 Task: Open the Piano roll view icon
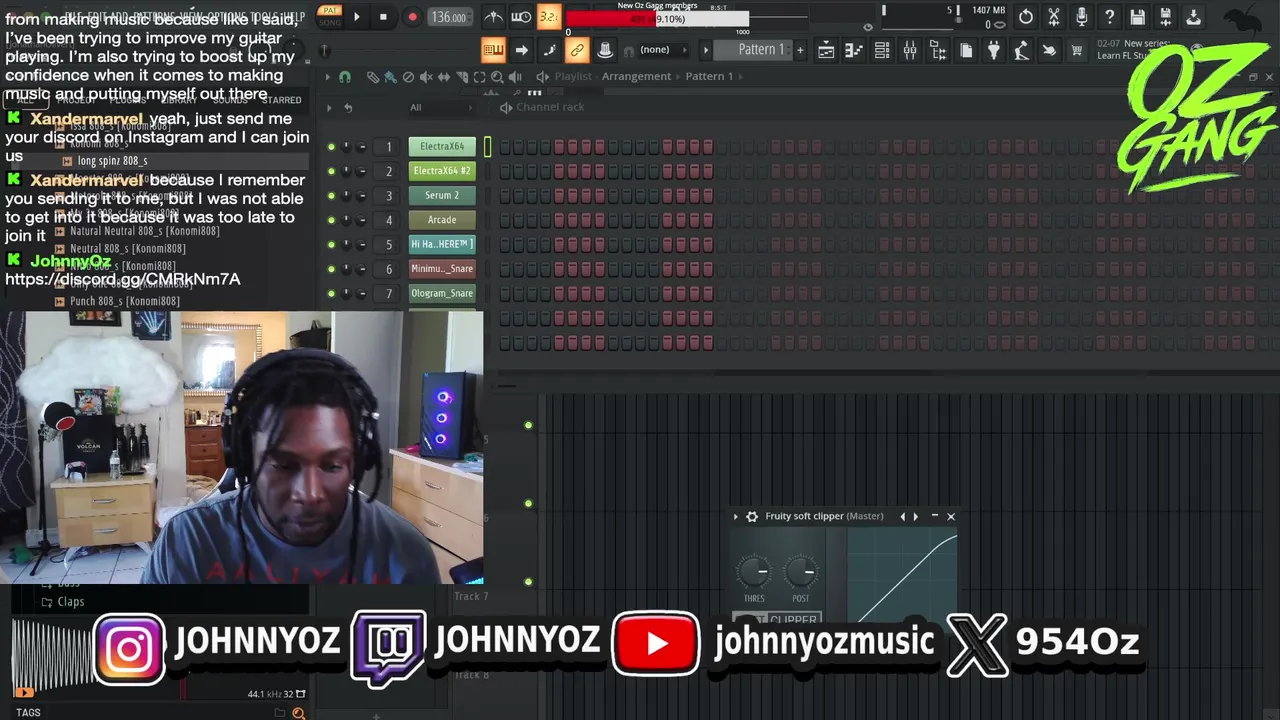(854, 51)
